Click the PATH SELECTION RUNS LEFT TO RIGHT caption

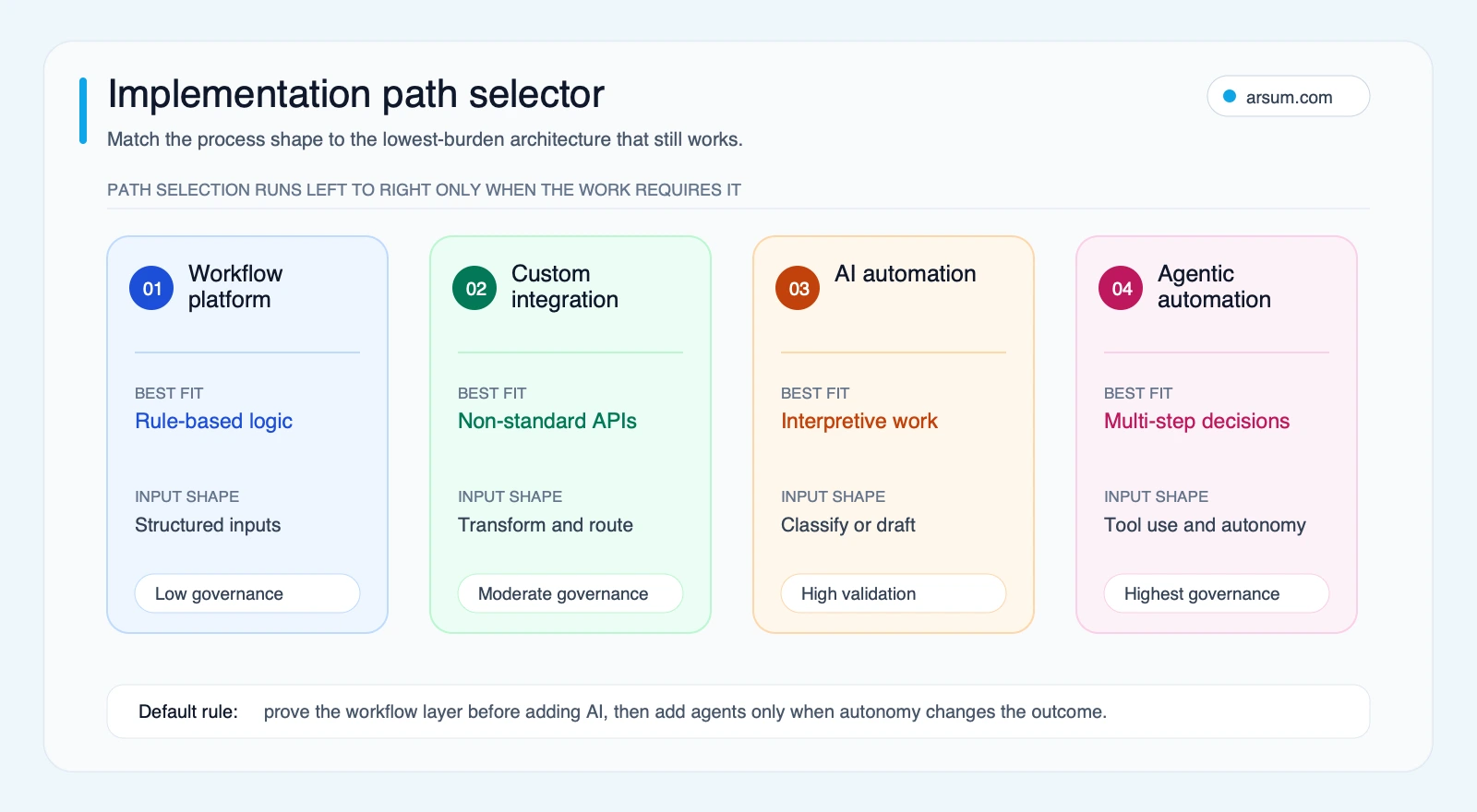(x=424, y=190)
